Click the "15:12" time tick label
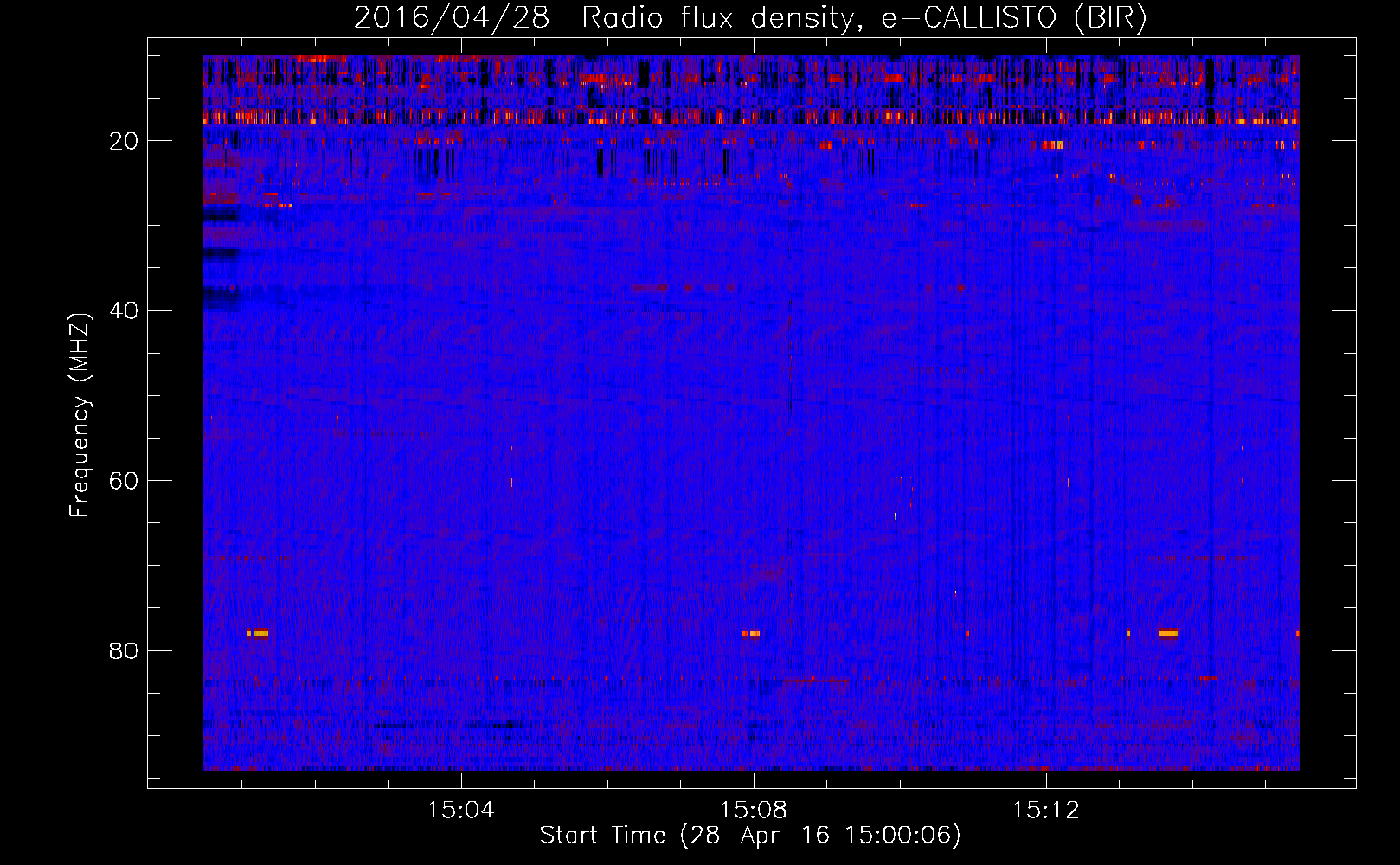 point(1046,811)
